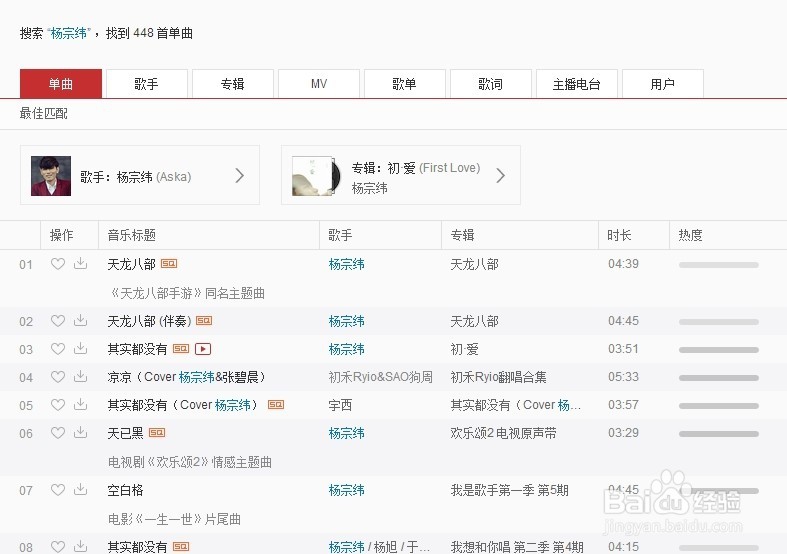The image size is (787, 554).
Task: Open the MV play icon for row 03 其实都没有
Action: click(x=203, y=349)
